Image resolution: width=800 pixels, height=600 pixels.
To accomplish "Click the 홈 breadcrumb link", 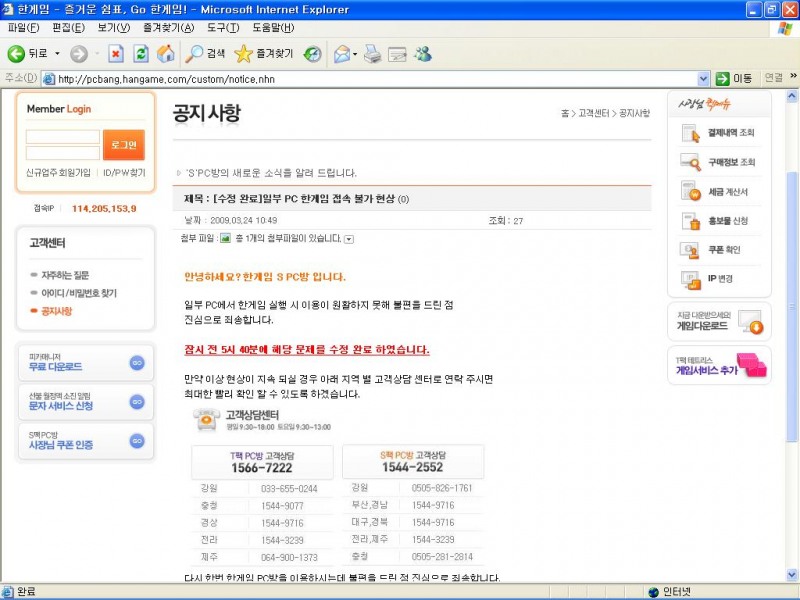I will point(565,113).
